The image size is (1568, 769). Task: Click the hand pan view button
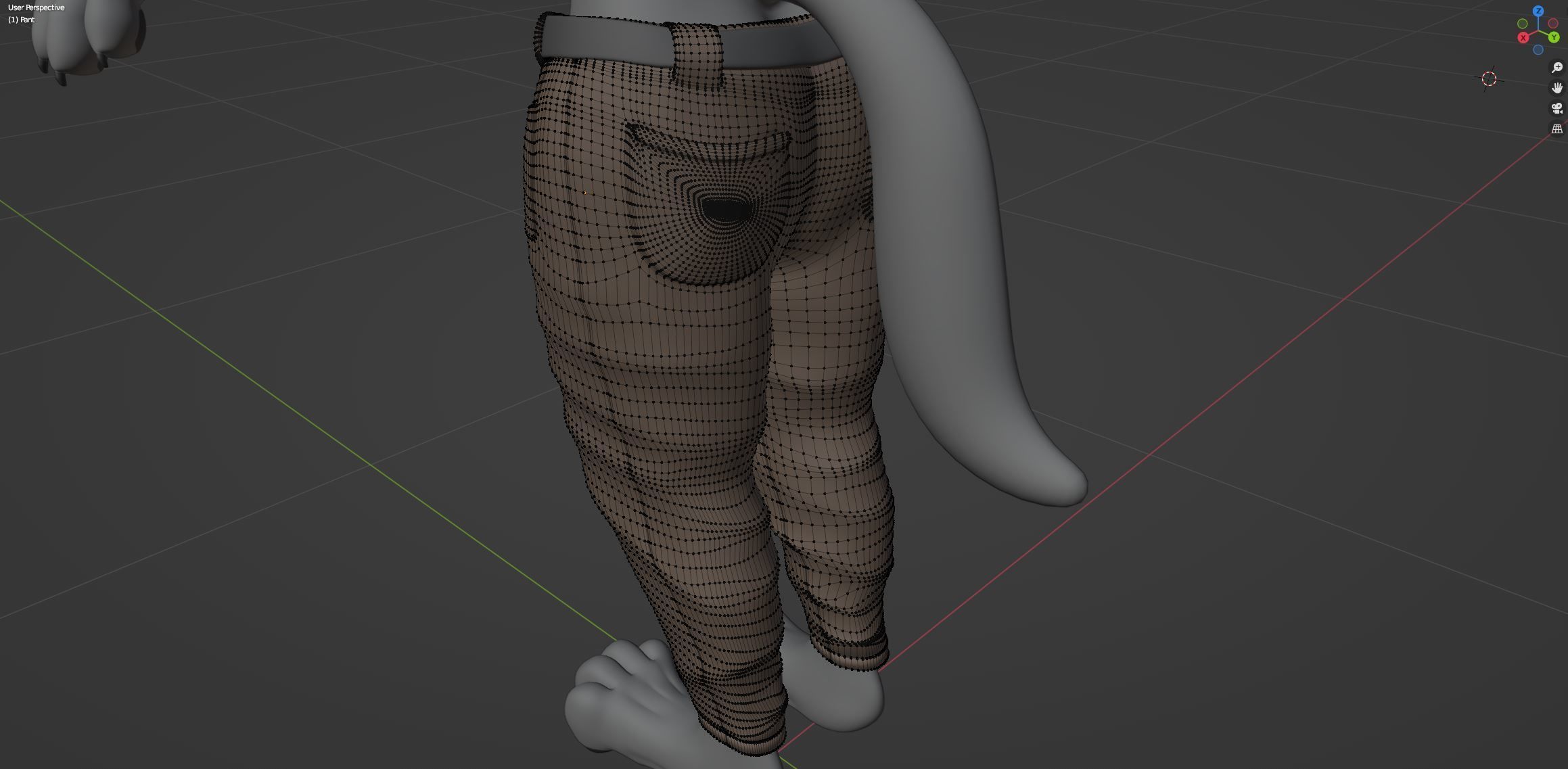(1557, 88)
